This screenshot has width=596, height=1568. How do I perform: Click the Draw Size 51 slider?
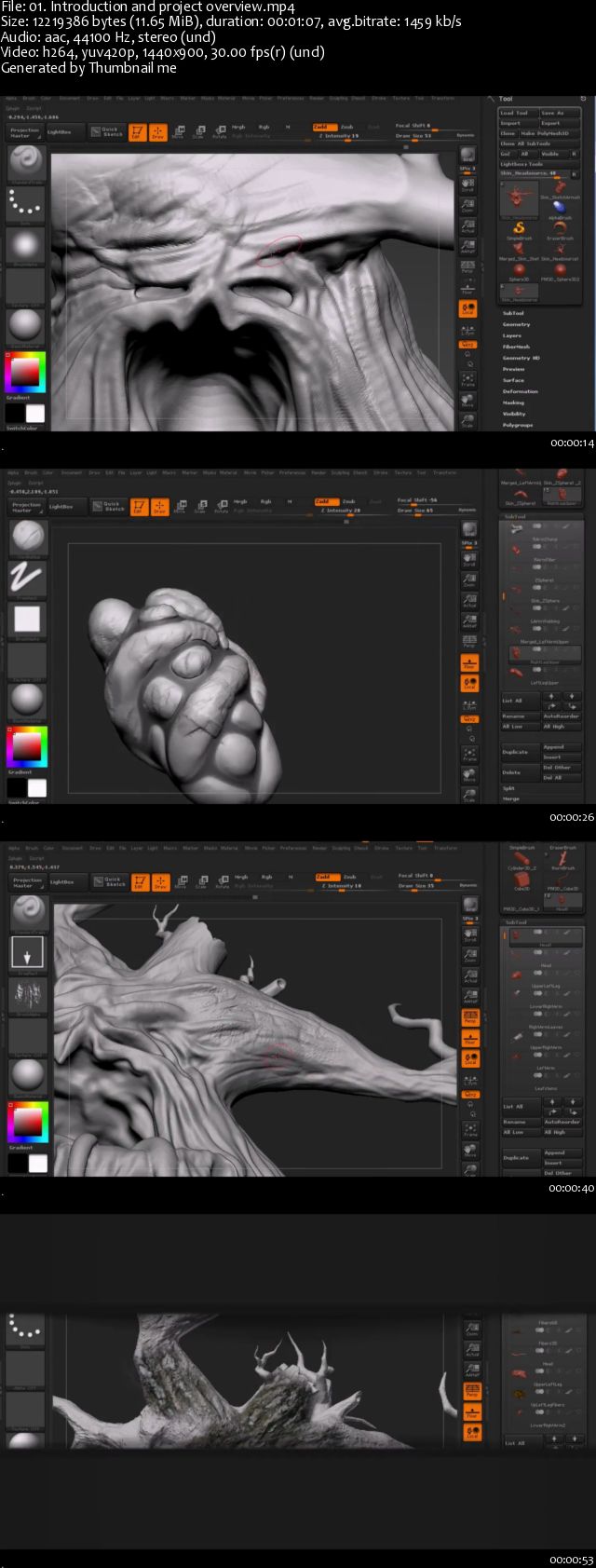(x=414, y=135)
